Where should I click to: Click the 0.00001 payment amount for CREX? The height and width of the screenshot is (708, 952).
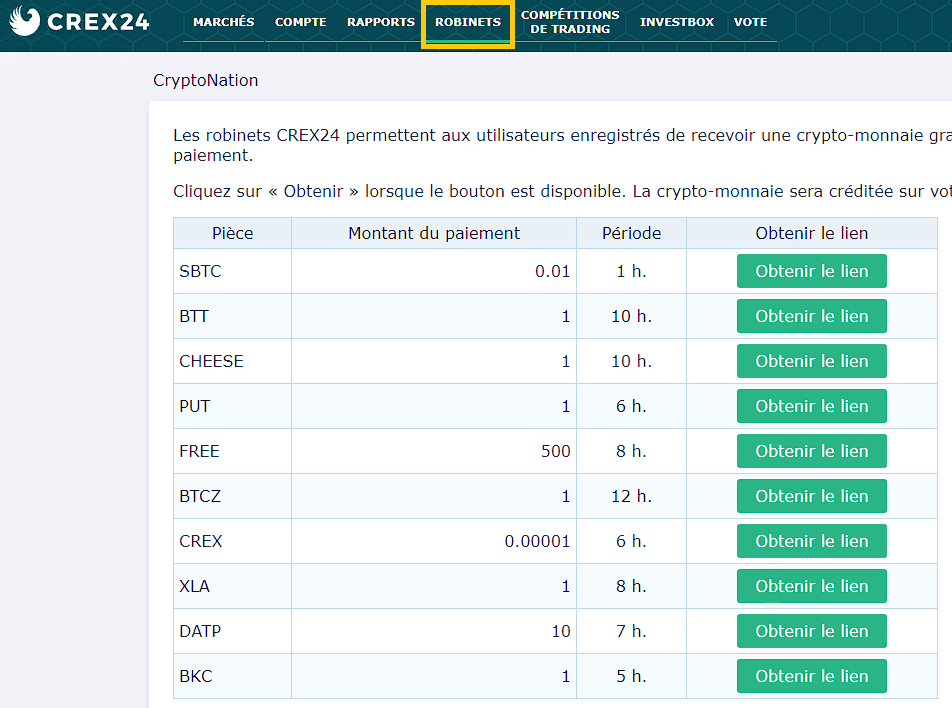point(537,540)
